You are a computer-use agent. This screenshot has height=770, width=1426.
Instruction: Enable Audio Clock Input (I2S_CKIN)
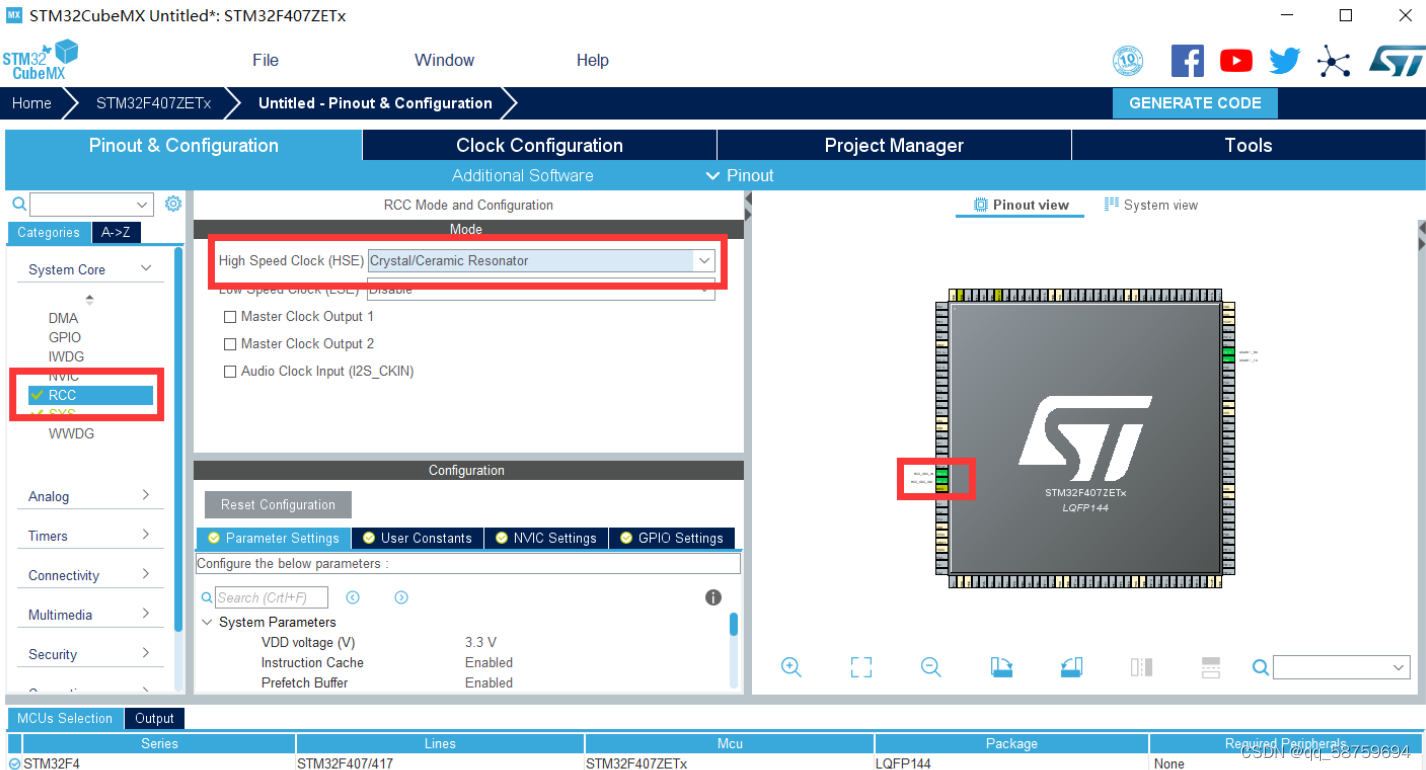230,371
